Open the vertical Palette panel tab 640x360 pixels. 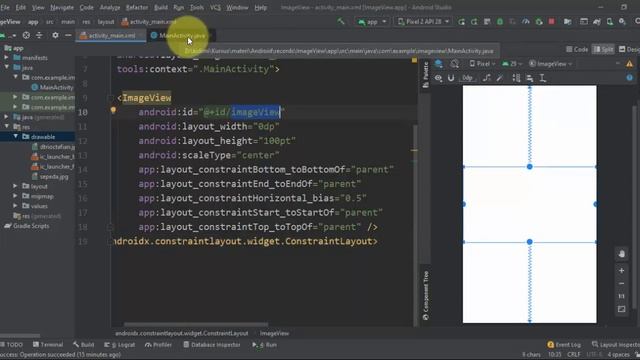click(x=426, y=75)
